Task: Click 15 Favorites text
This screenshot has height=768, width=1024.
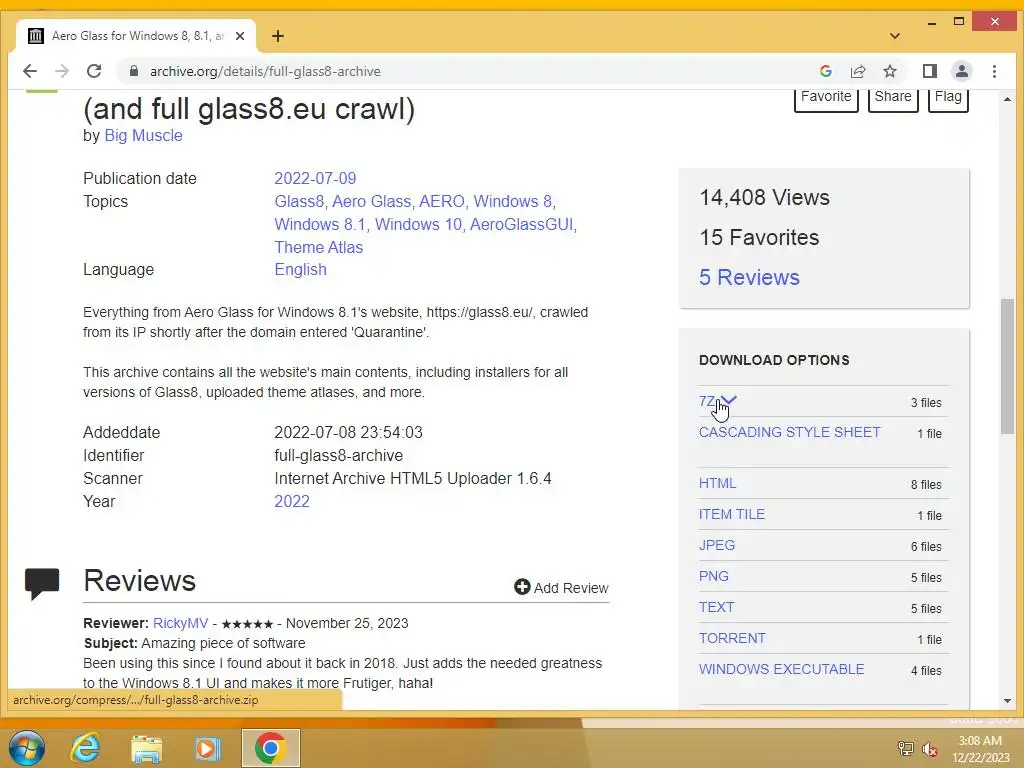Action: point(759,237)
